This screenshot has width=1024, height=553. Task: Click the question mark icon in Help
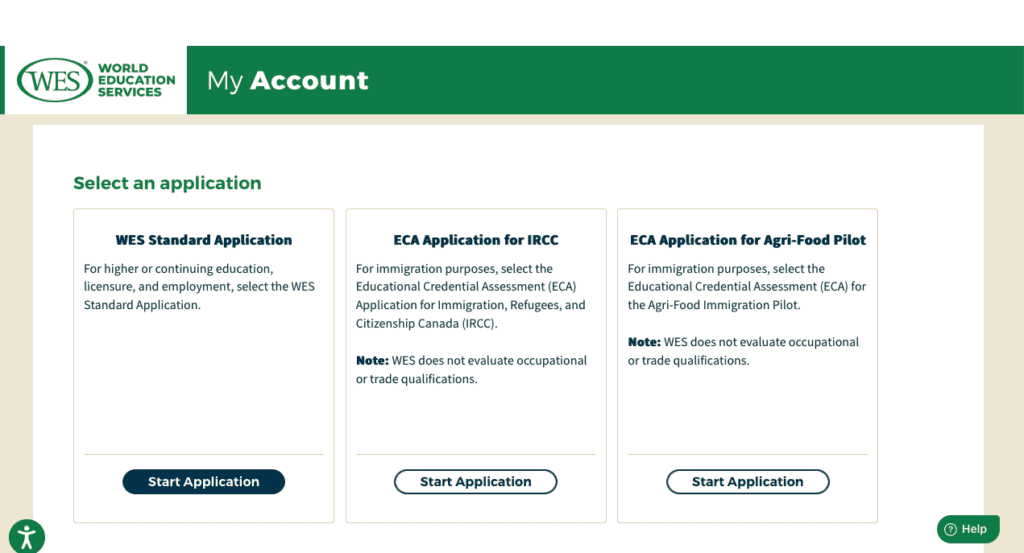(950, 530)
